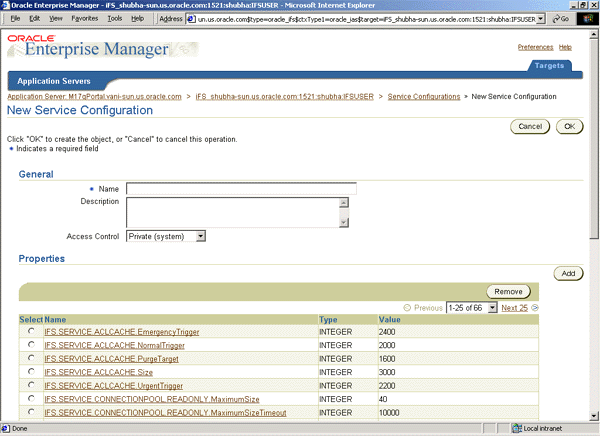Viewport: 600px width, 436px height.
Task: Click the Application Servers subtab
Action: pyautogui.click(x=54, y=81)
